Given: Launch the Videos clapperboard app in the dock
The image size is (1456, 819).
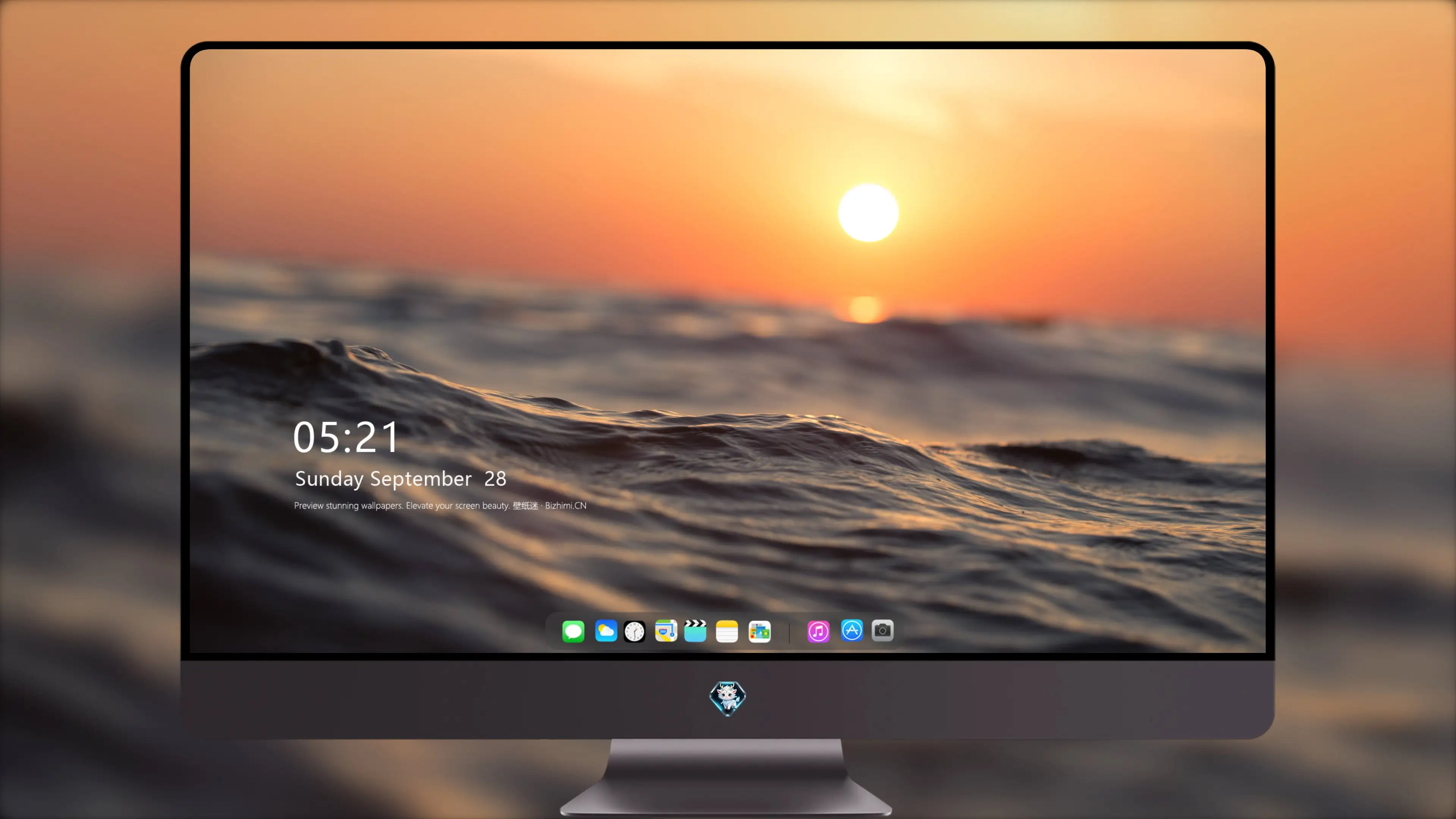Looking at the screenshot, I should click(x=695, y=631).
